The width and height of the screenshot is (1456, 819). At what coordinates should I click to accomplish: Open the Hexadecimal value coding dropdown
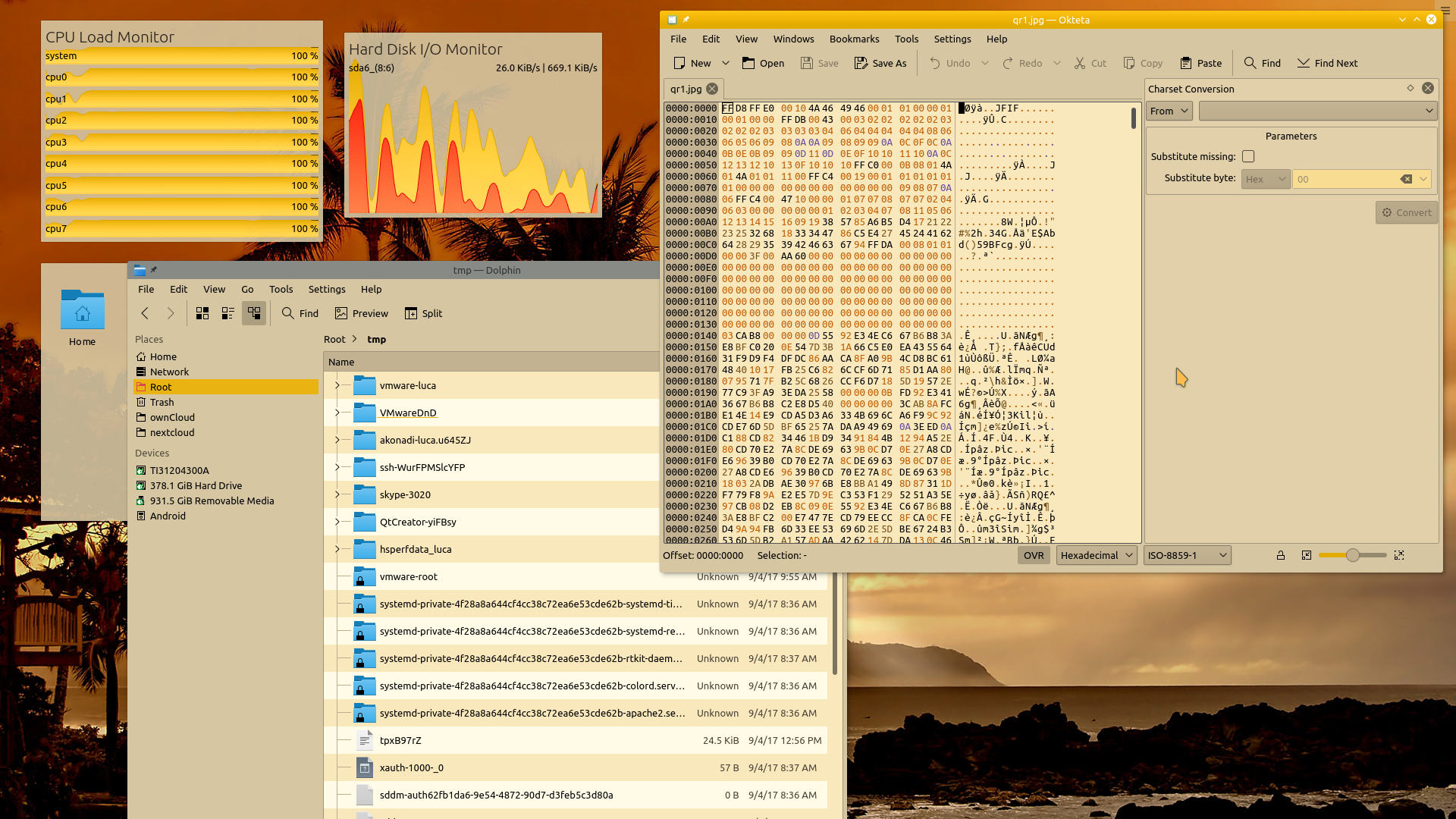(x=1097, y=555)
